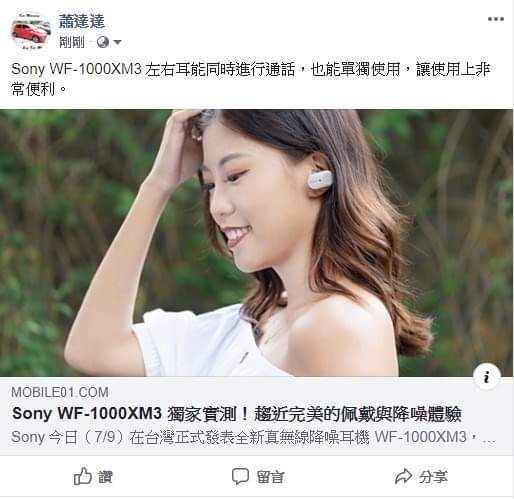
Task: Click the globe privacy icon
Action: [x=103, y=42]
